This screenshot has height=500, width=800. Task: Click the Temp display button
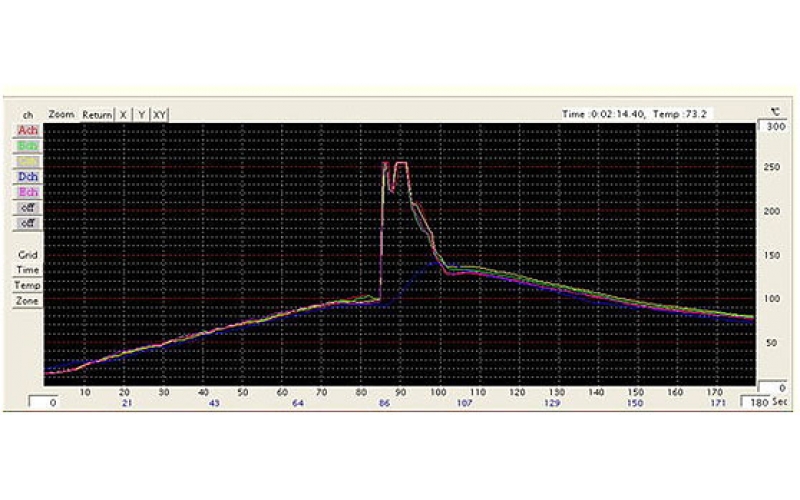(28, 285)
